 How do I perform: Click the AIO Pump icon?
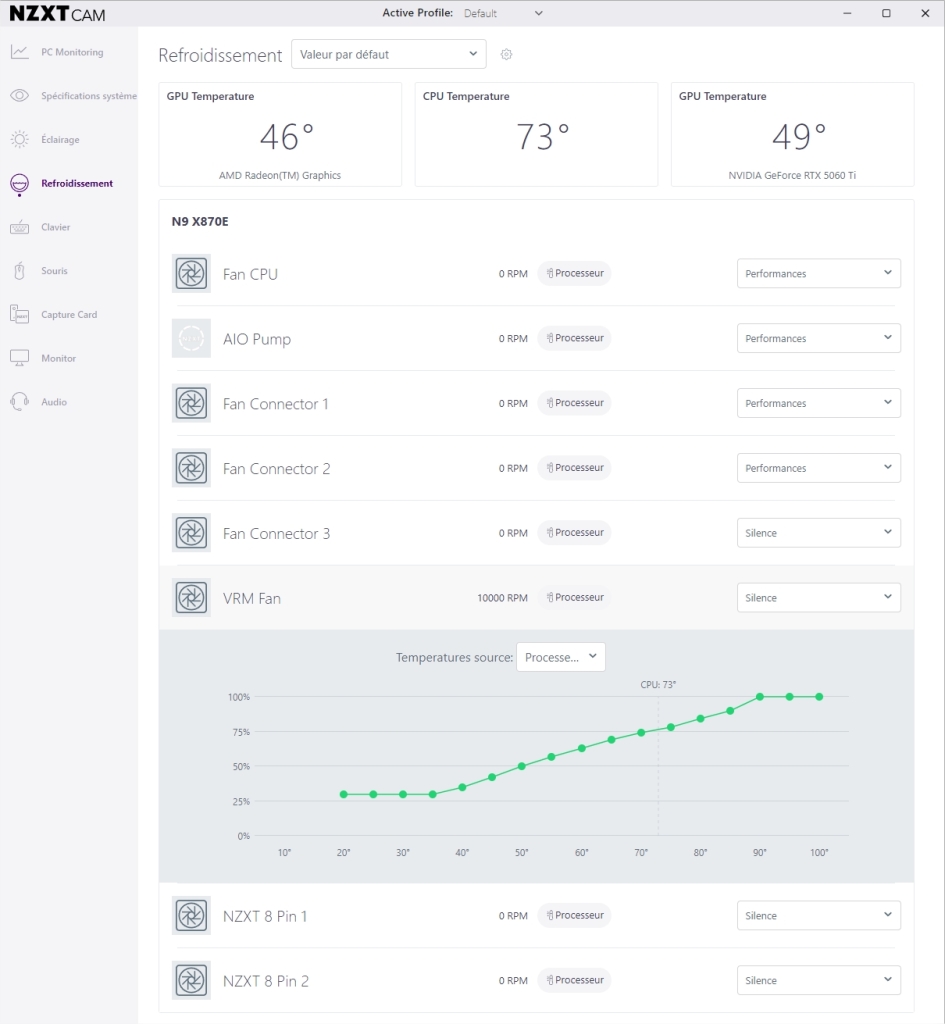click(191, 338)
